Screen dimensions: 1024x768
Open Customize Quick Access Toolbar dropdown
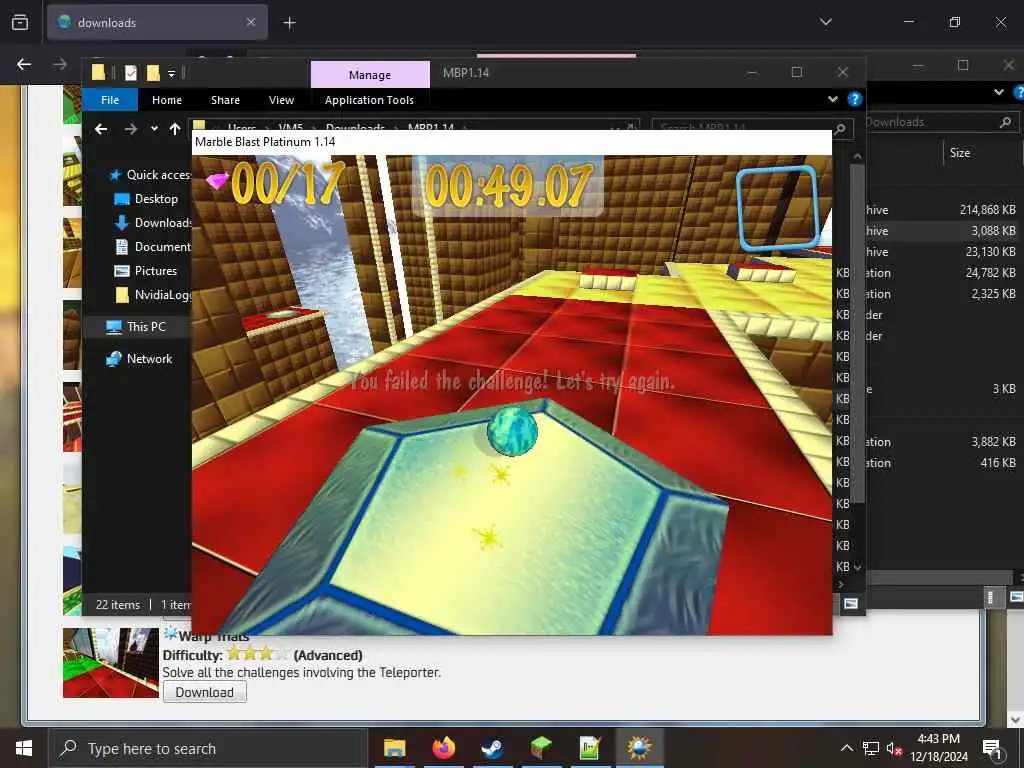tap(172, 73)
